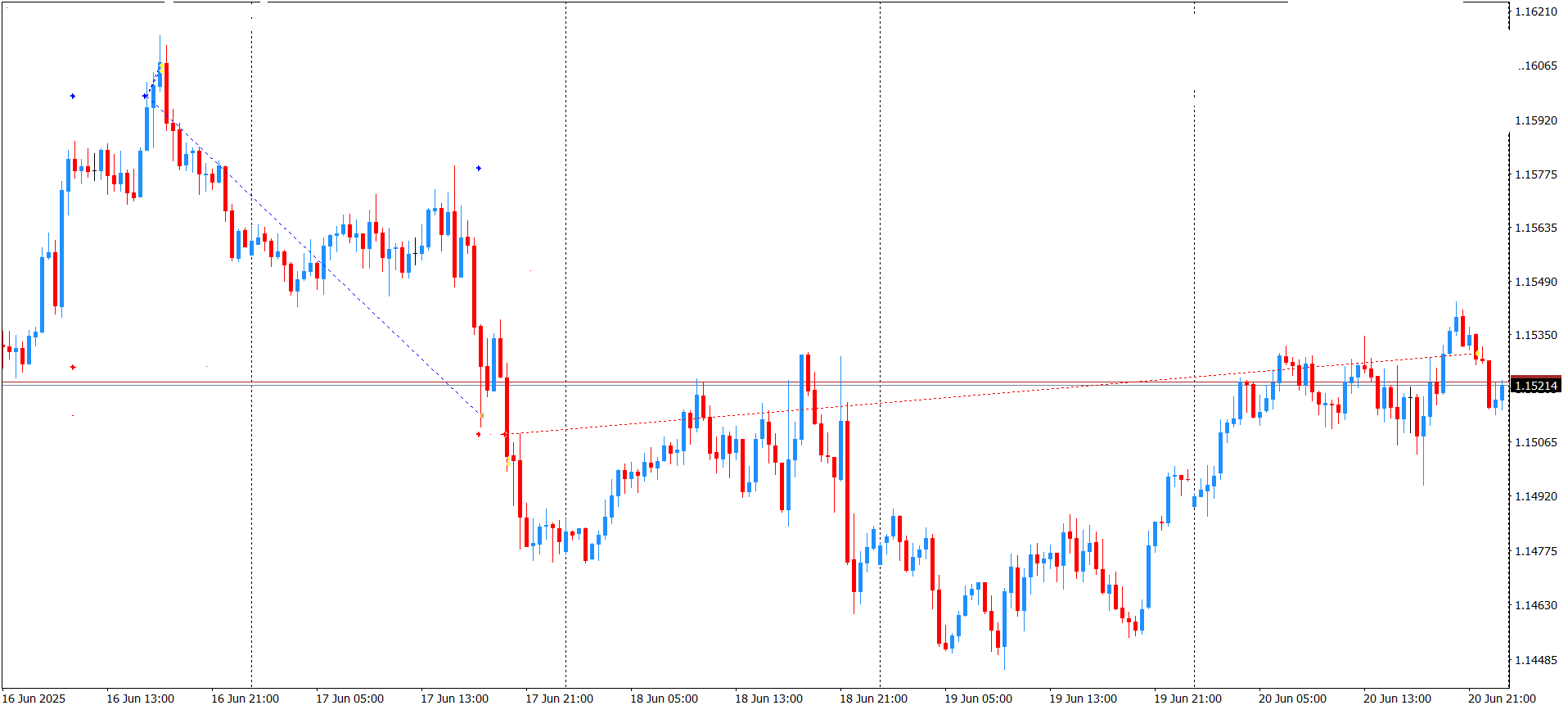Click the 1.15490 price scale label
This screenshot has width=1568, height=710.
1536,282
